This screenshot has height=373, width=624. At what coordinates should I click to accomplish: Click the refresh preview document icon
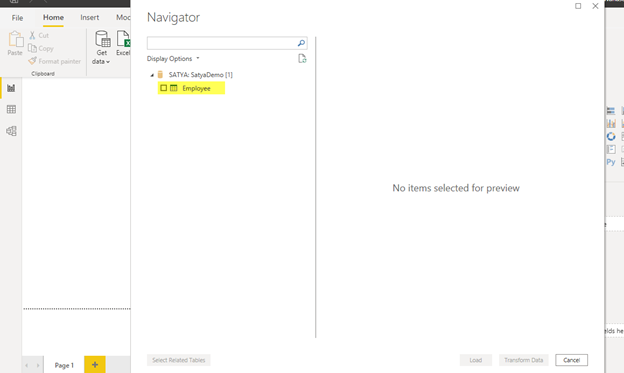tap(302, 59)
